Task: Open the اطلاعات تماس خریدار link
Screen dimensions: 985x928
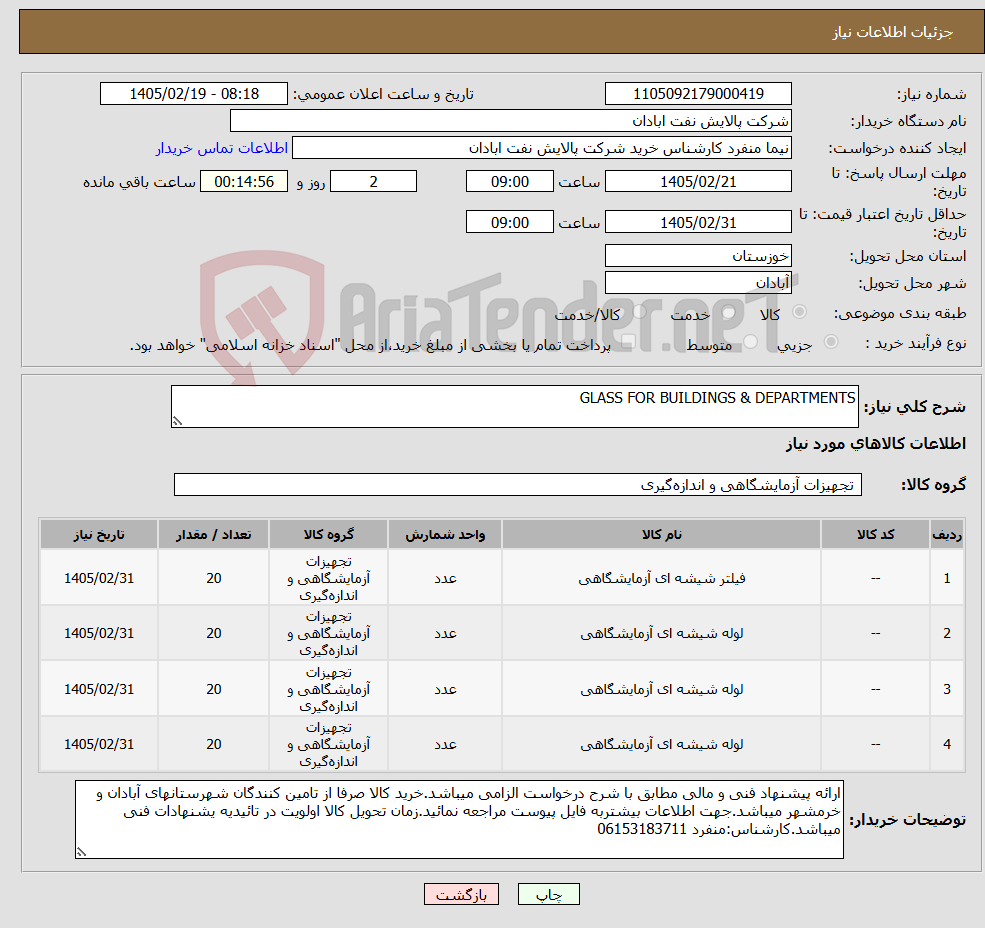Action: tap(222, 148)
